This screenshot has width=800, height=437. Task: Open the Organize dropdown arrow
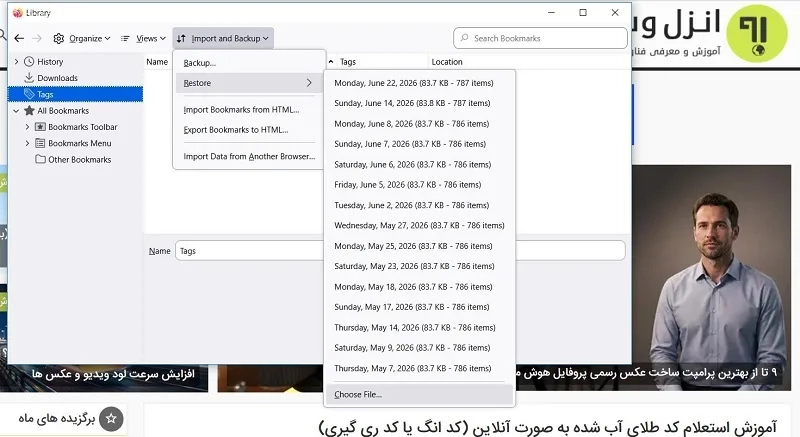point(107,38)
